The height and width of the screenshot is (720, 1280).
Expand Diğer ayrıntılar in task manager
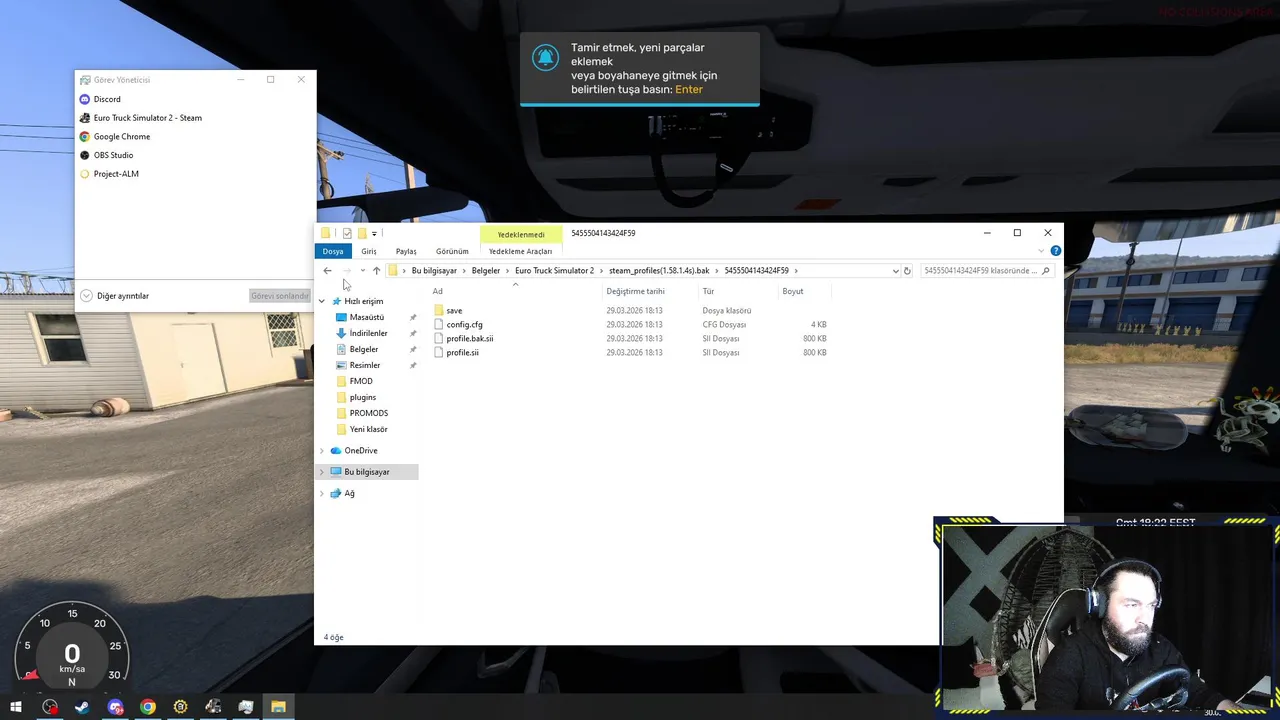click(x=115, y=296)
